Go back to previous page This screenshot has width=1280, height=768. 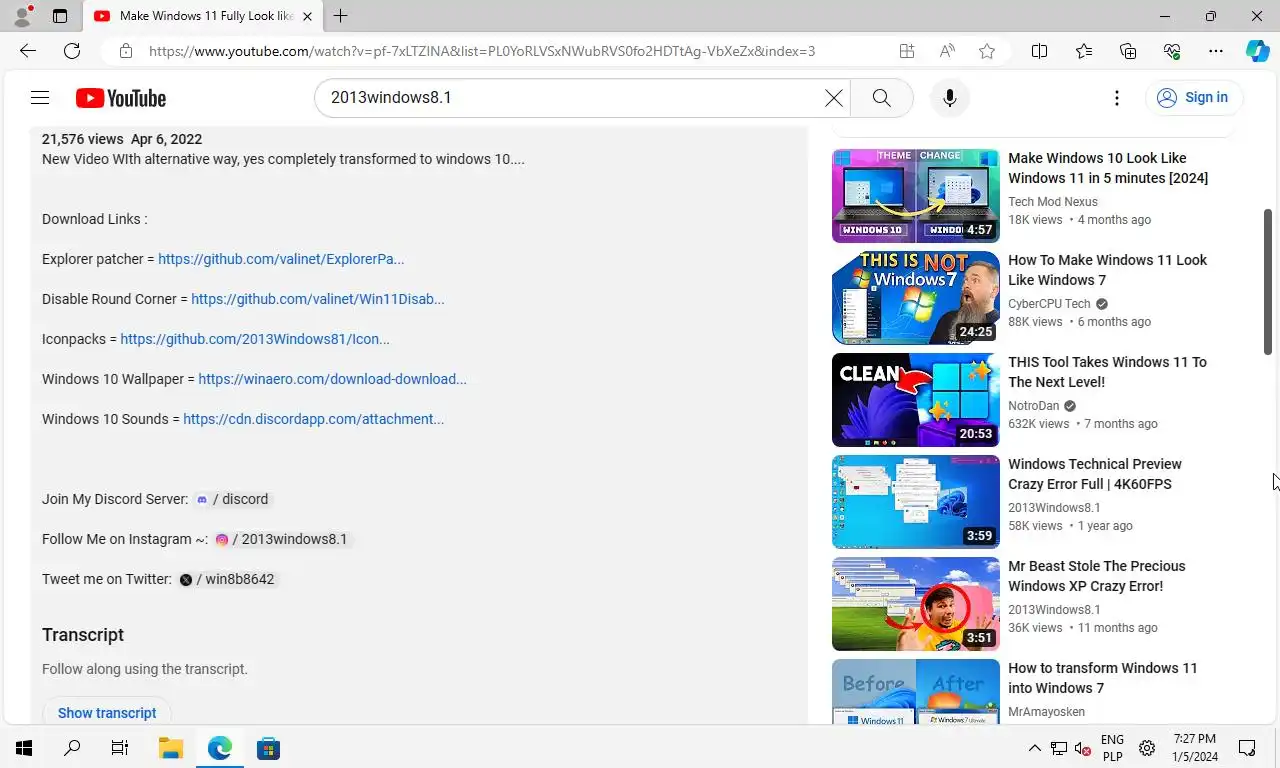[28, 51]
